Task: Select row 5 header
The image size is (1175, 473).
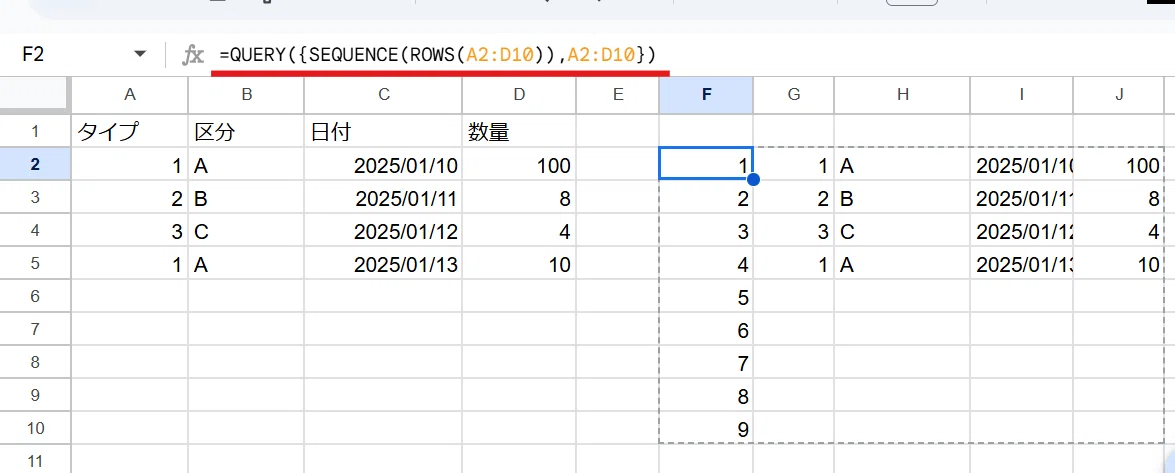Action: 35,263
